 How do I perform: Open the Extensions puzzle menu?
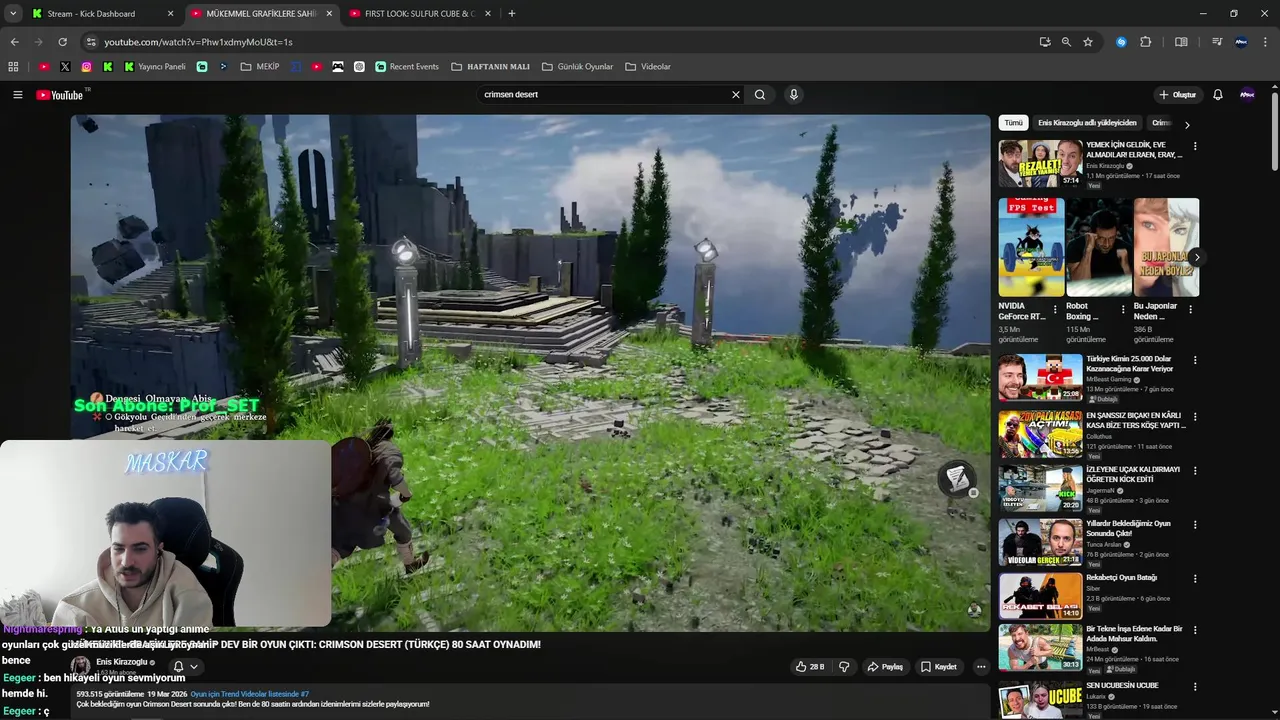(x=1146, y=42)
